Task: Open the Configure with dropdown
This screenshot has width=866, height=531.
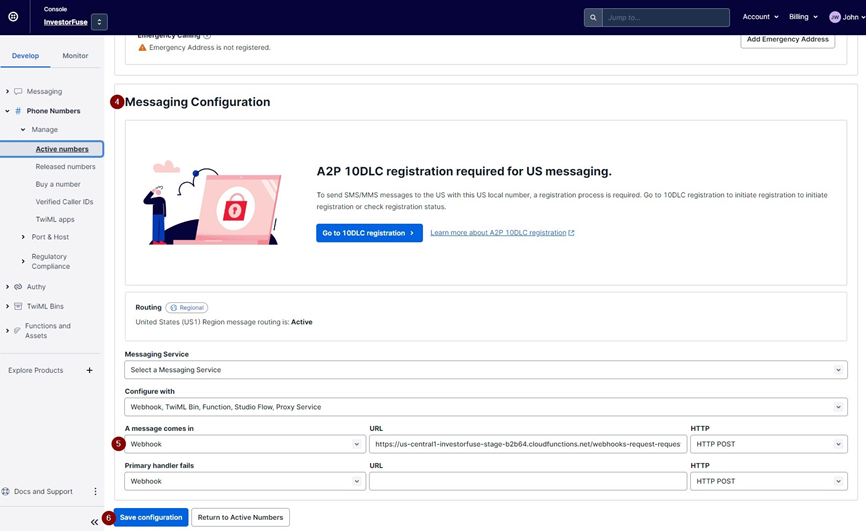Action: [x=485, y=407]
